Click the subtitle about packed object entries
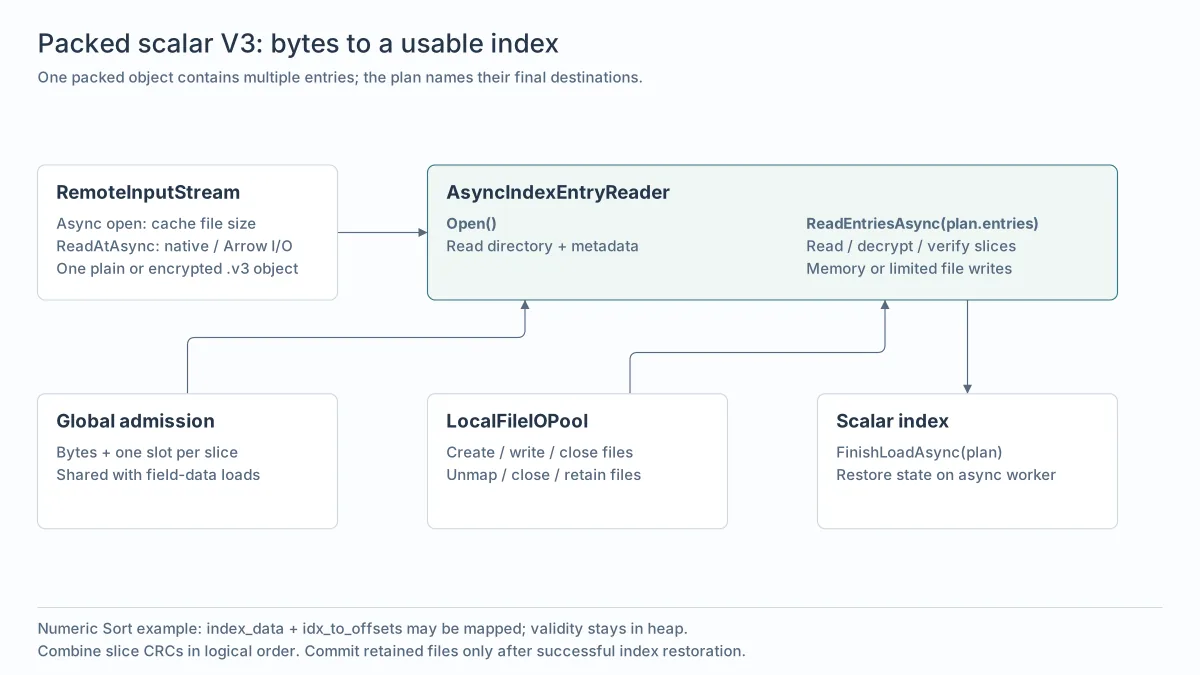 pos(340,77)
